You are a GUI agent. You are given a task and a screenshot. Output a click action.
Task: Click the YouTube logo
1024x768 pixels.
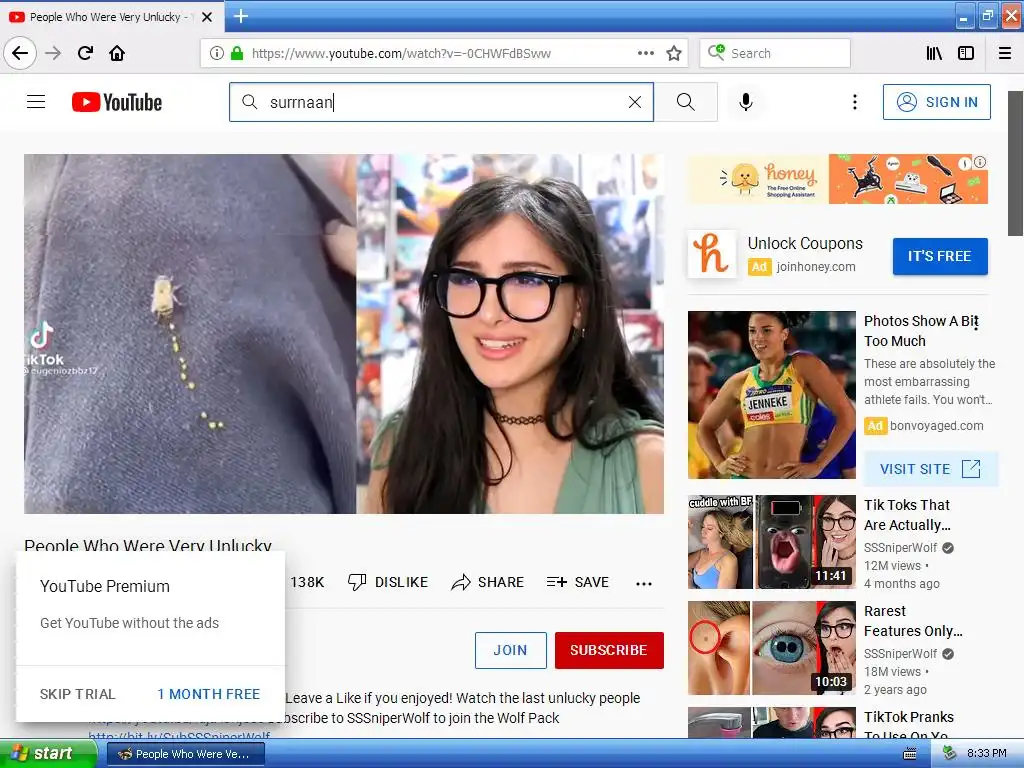point(117,102)
